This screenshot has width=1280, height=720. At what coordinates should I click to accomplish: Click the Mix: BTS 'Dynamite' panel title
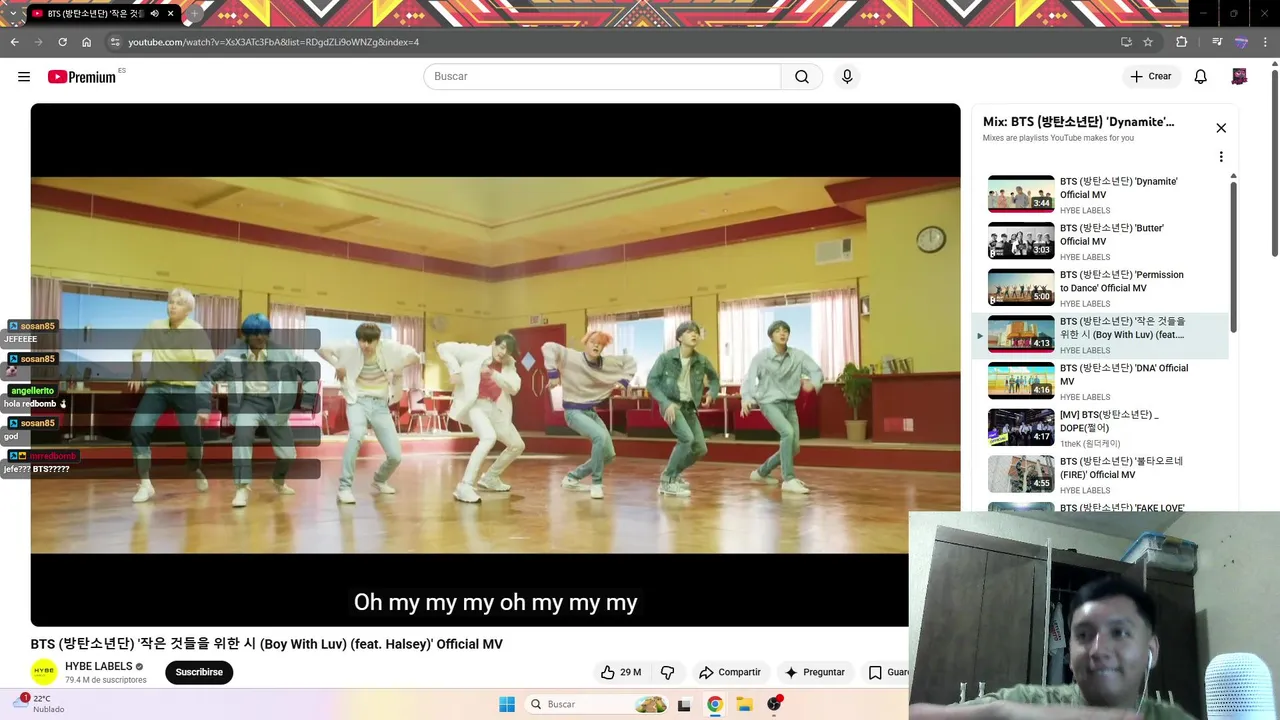(x=1079, y=122)
